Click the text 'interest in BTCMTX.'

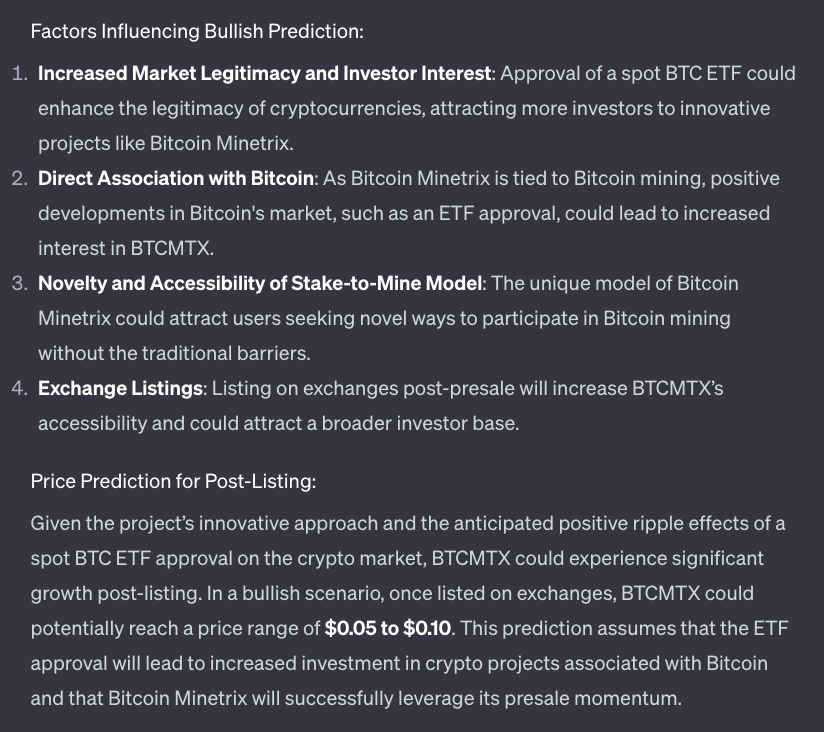[126, 249]
